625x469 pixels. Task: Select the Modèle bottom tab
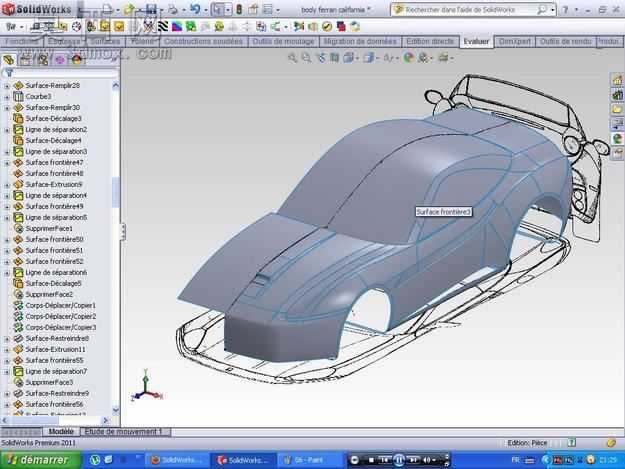(x=61, y=432)
